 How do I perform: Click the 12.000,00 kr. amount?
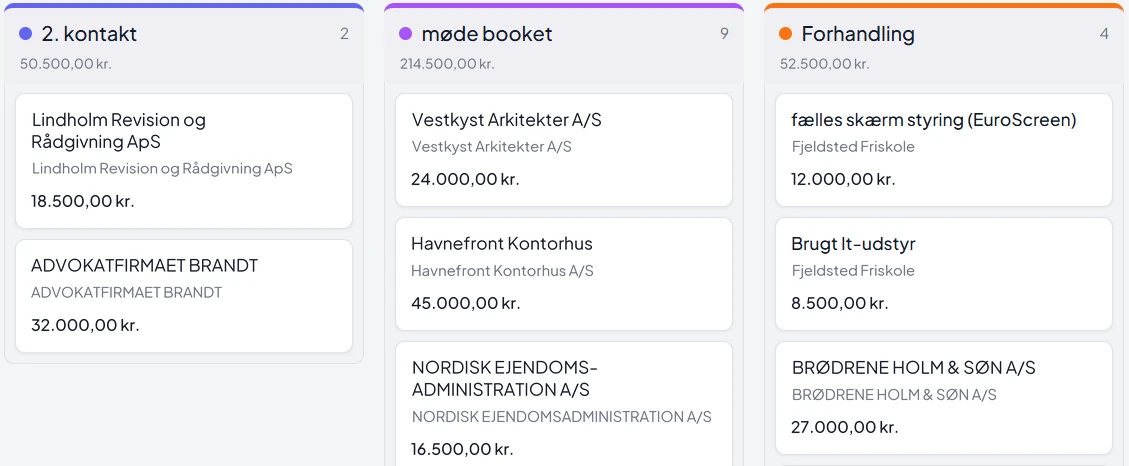[x=842, y=179]
